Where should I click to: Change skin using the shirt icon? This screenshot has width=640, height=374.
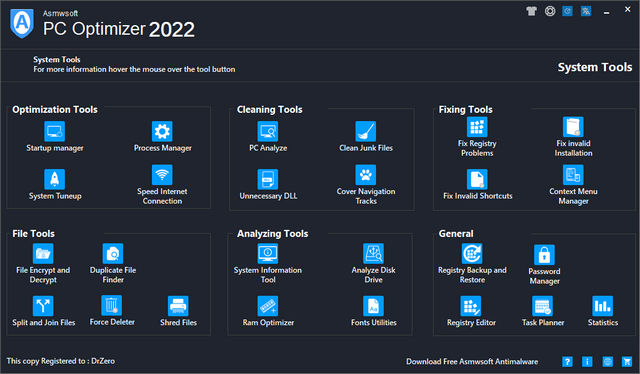tap(531, 11)
